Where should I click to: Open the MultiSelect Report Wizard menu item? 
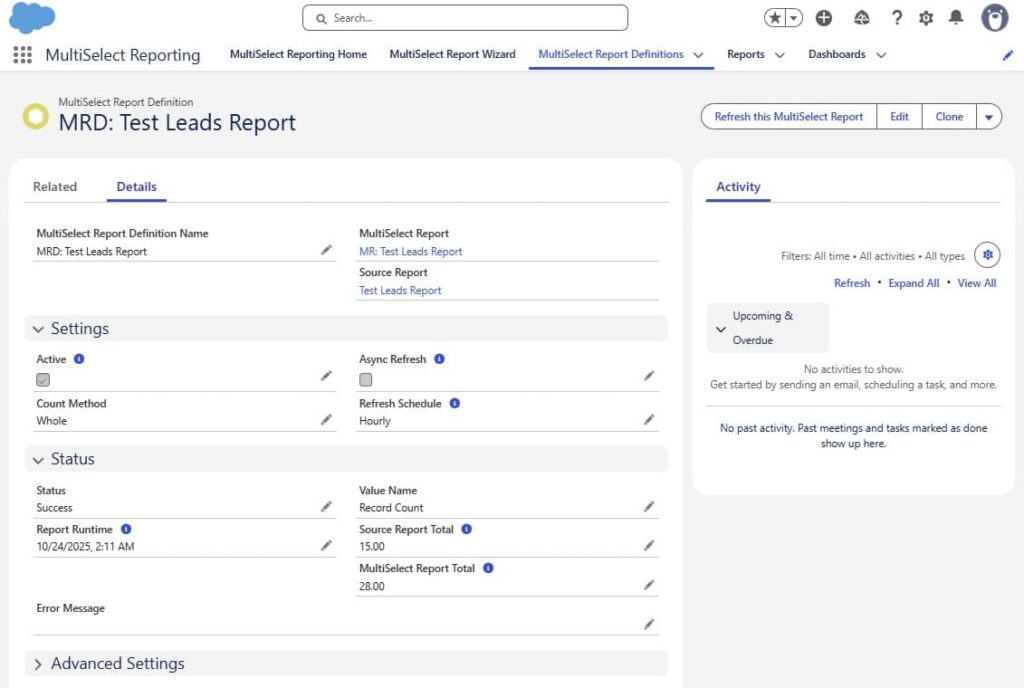click(x=452, y=55)
